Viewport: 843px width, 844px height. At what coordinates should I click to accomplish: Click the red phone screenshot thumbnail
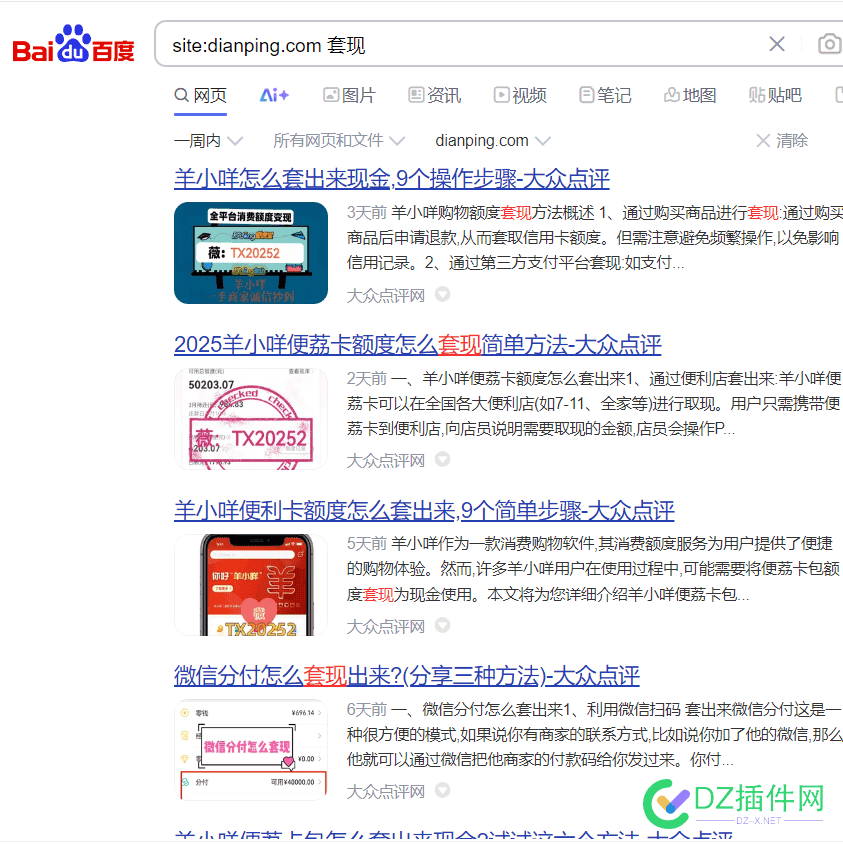(251, 585)
